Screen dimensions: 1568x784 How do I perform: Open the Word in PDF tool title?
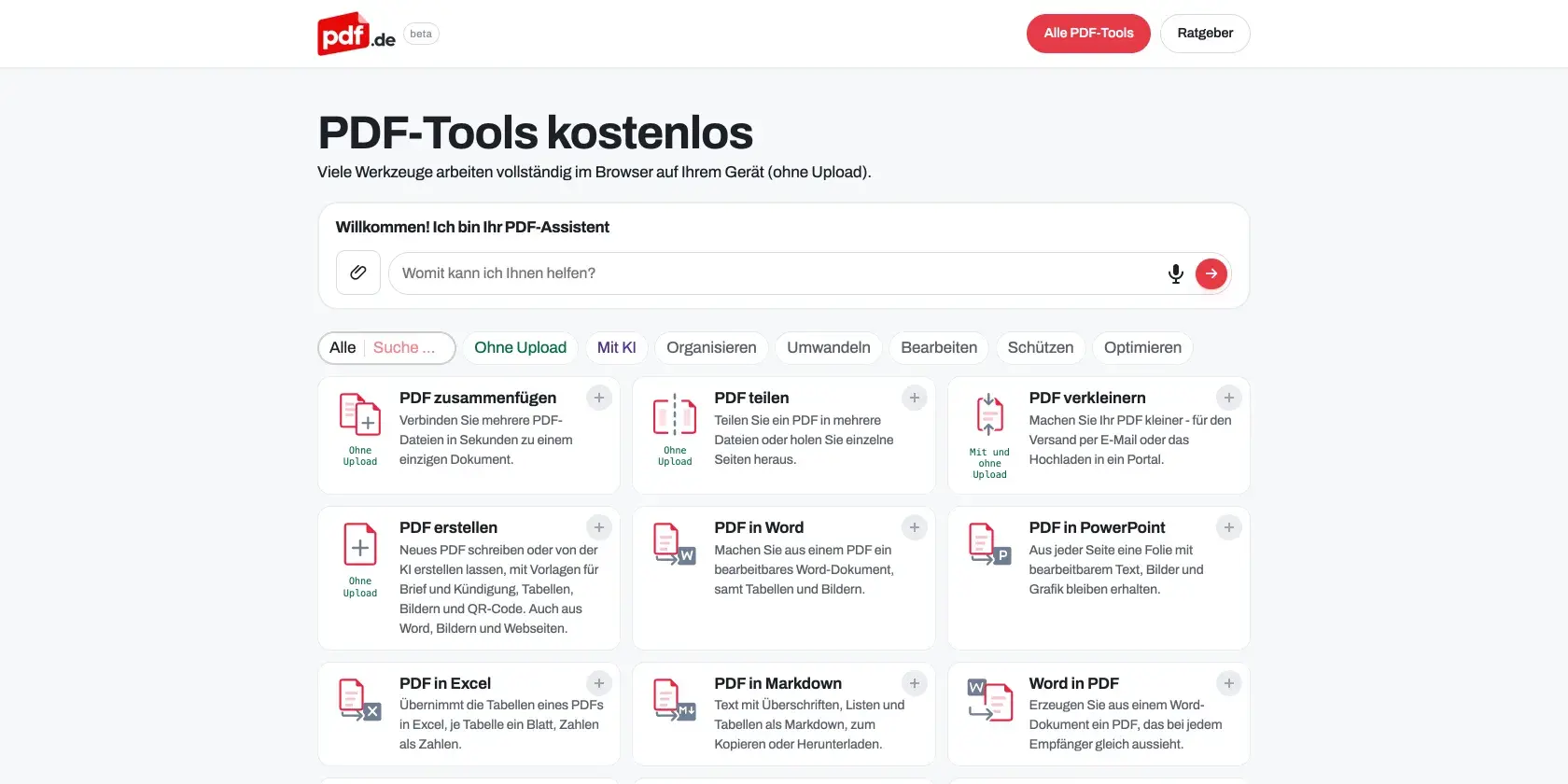(x=1073, y=683)
